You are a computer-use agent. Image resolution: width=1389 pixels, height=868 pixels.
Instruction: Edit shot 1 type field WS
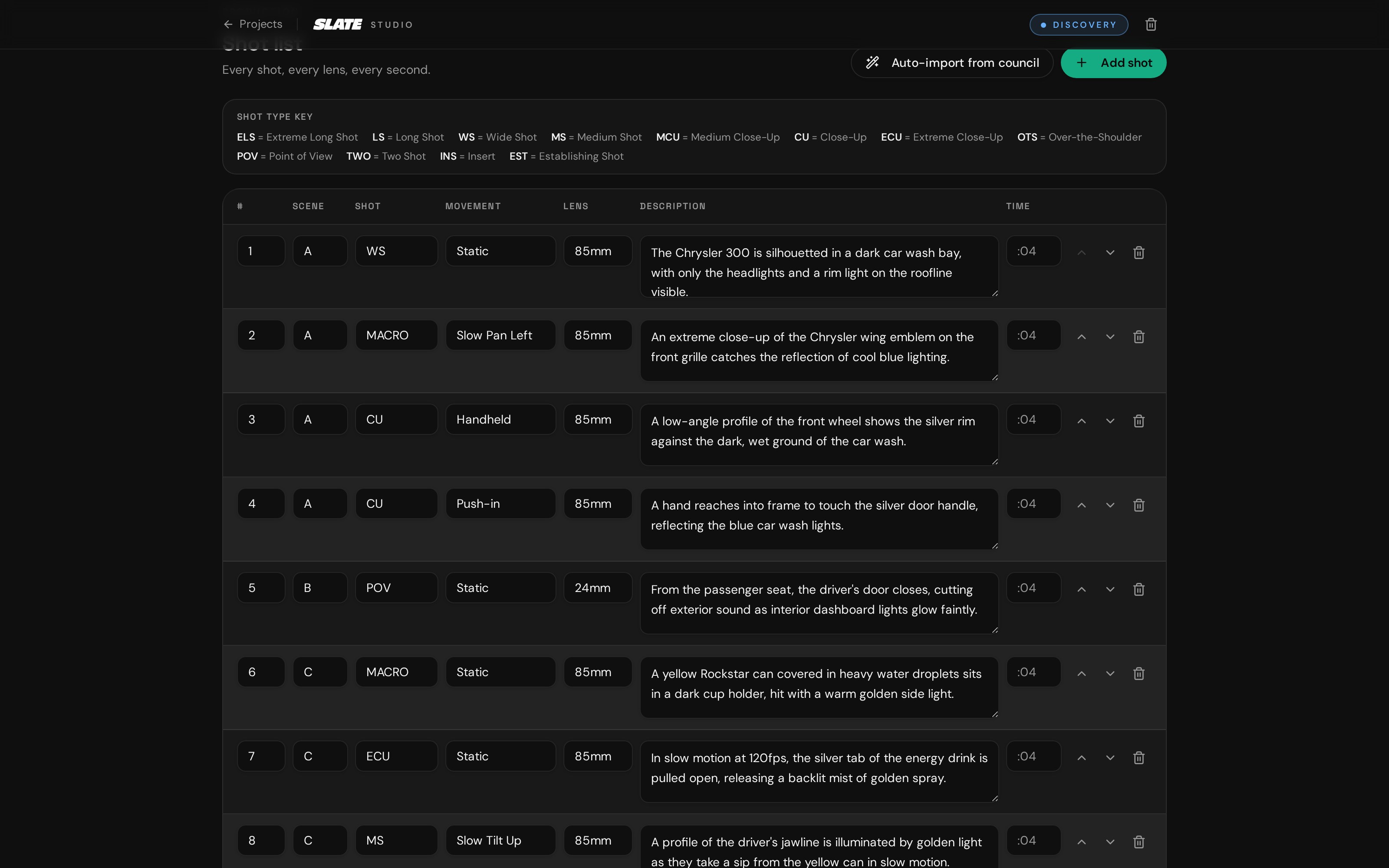pyautogui.click(x=397, y=251)
